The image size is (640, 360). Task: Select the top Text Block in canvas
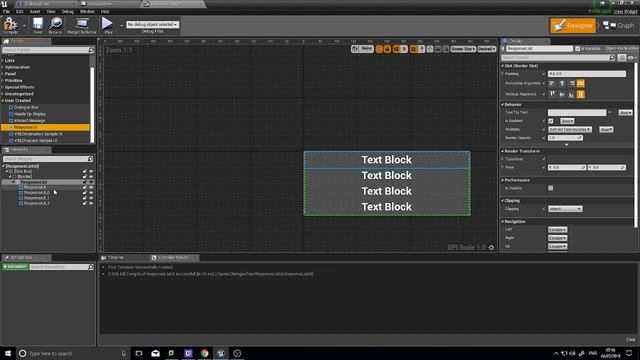pyautogui.click(x=387, y=160)
